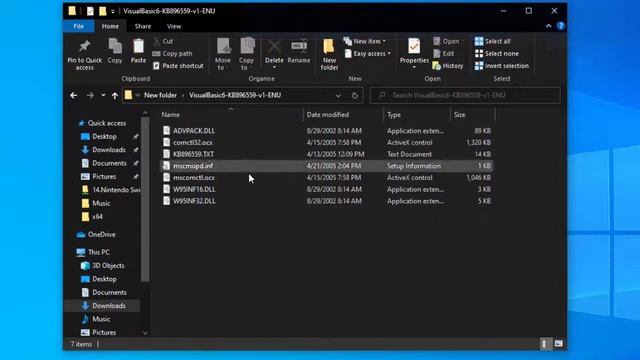Screen dimensions: 640x360
Task: Create a New folder from ribbon
Action: click(x=329, y=54)
